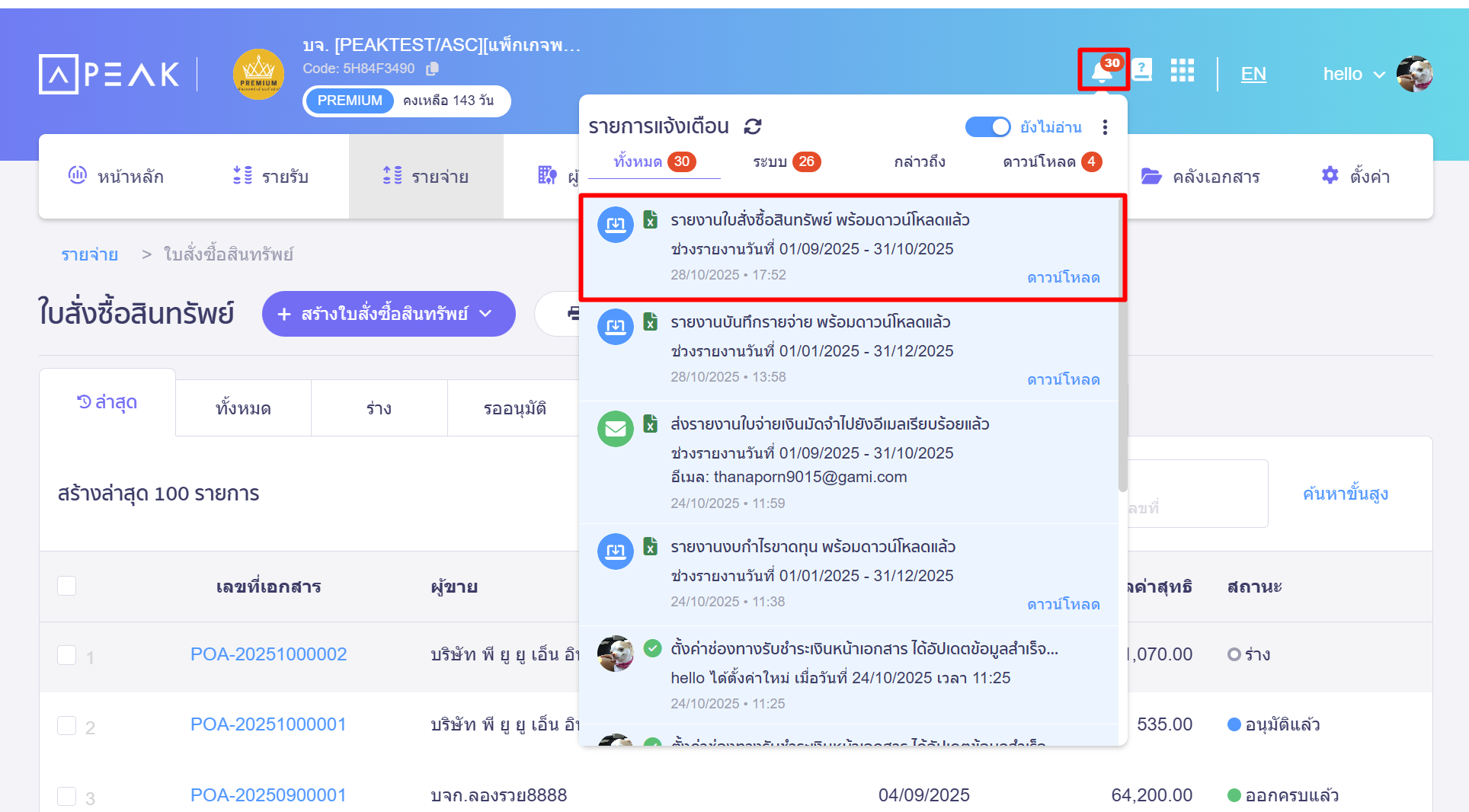Click the Excel icon on the asset purchase report
1469x812 pixels.
pos(649,219)
